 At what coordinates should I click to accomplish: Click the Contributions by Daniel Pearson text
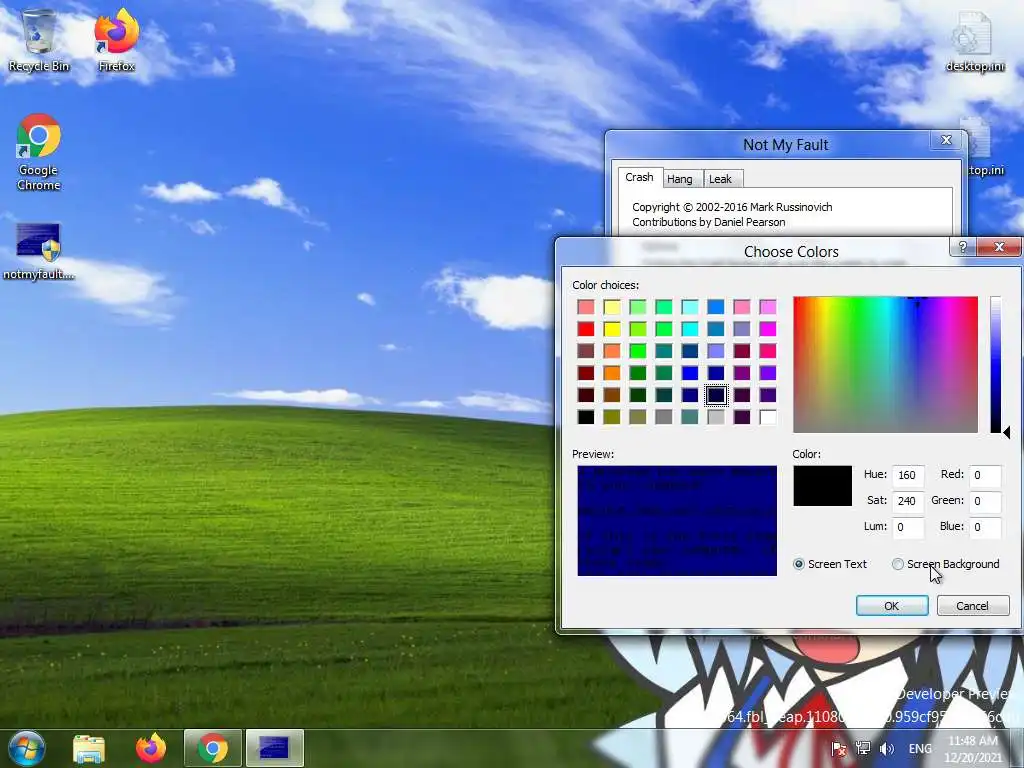(709, 222)
